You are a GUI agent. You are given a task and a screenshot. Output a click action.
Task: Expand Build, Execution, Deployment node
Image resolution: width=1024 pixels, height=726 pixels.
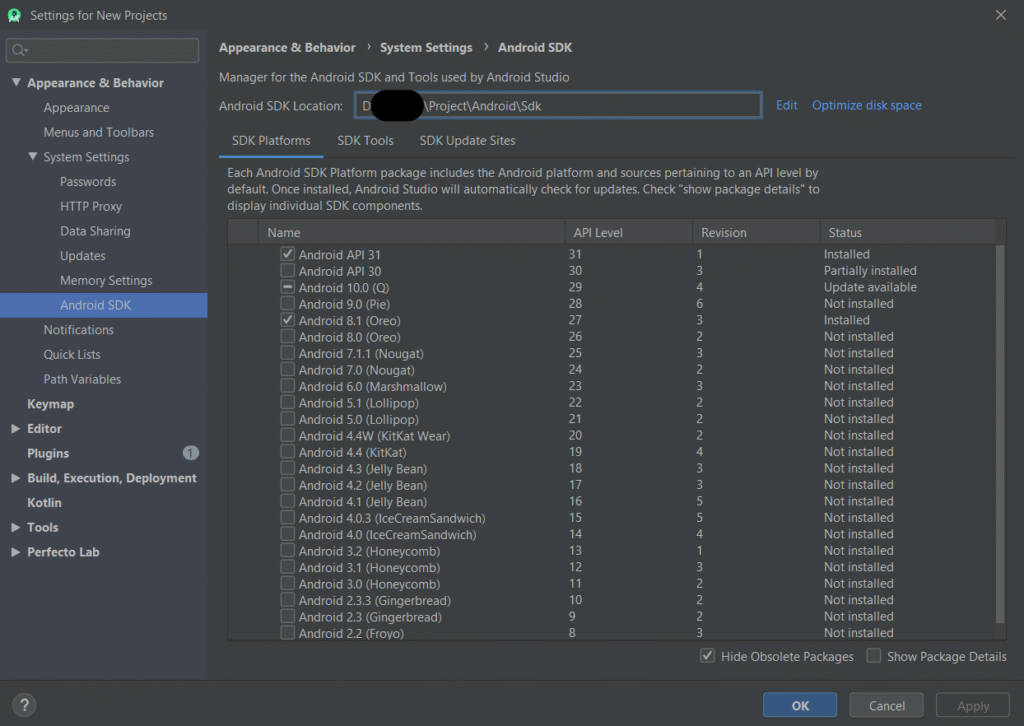click(x=16, y=478)
